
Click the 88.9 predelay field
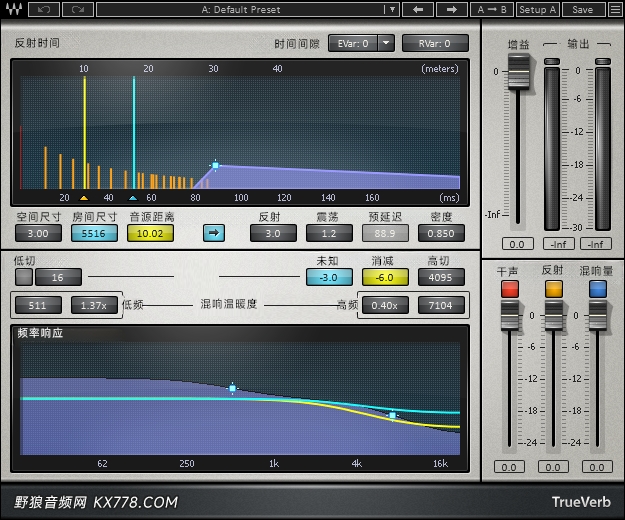(385, 233)
